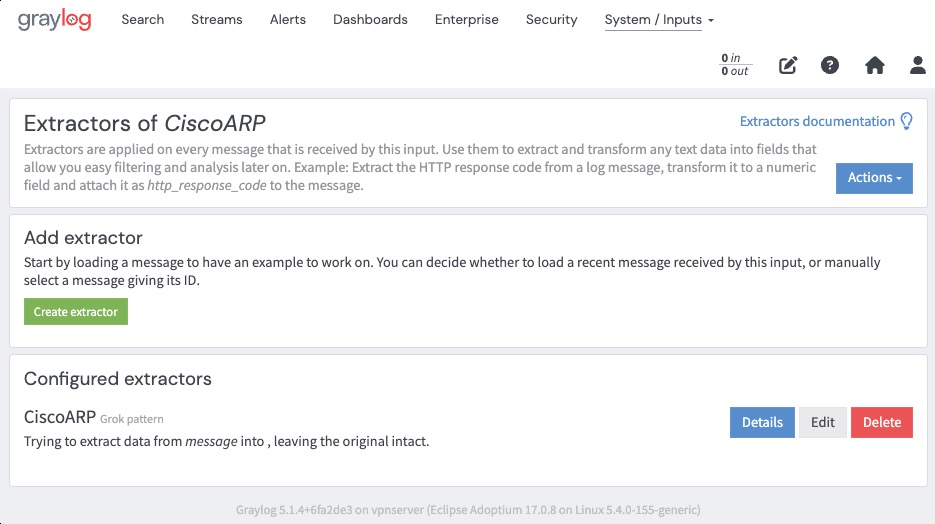Viewport: 935px width, 524px height.
Task: Go to the home page icon
Action: click(875, 65)
